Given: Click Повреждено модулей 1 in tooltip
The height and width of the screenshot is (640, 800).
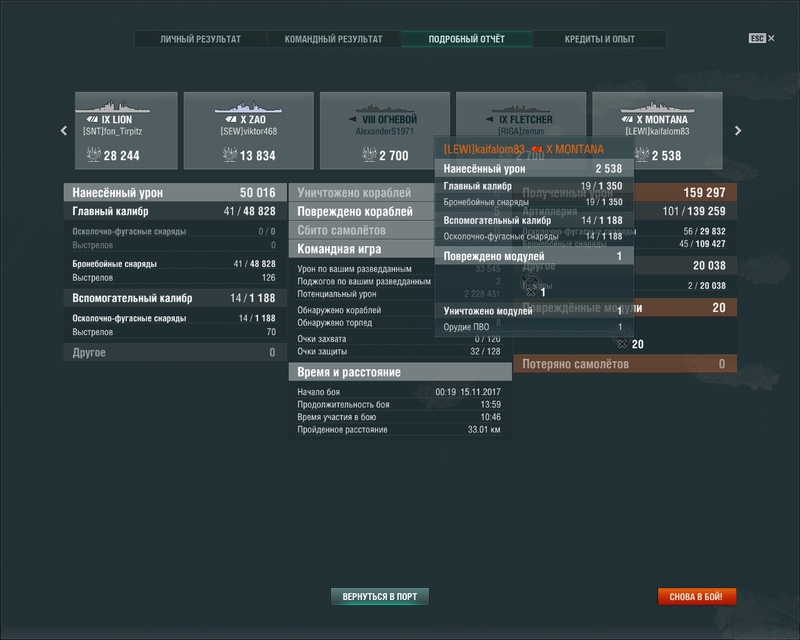Looking at the screenshot, I should click(x=534, y=256).
